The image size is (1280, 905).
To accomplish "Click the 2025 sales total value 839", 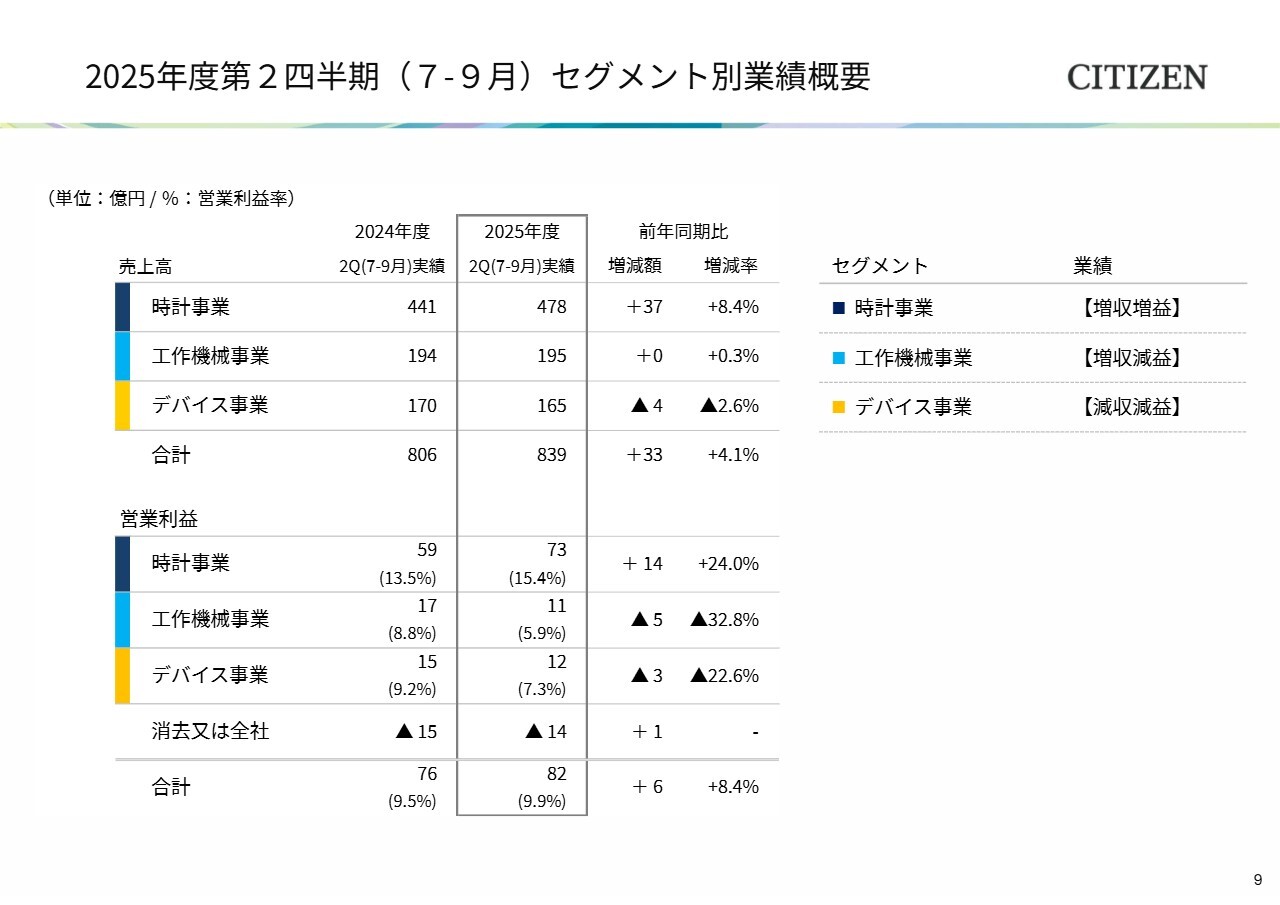I will (551, 455).
